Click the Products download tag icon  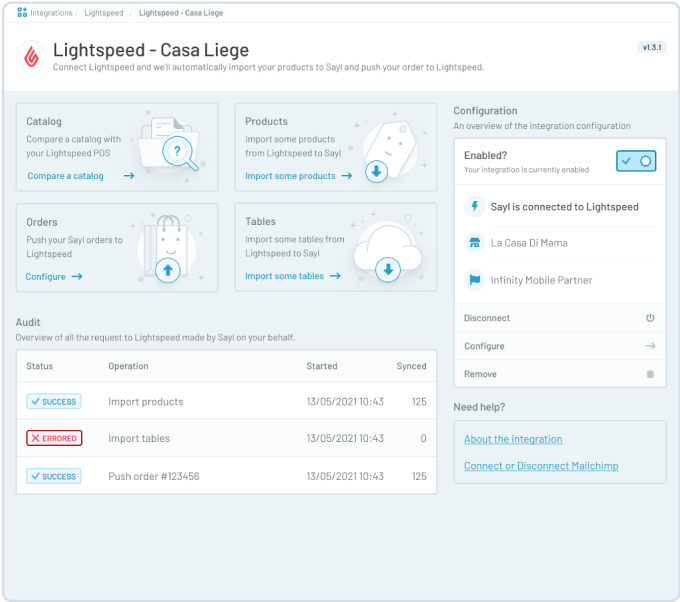tap(376, 171)
